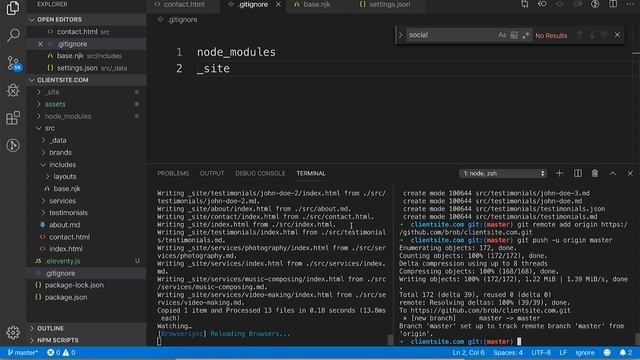
Task: Click the feedback smiley in status bar
Action: (607, 353)
